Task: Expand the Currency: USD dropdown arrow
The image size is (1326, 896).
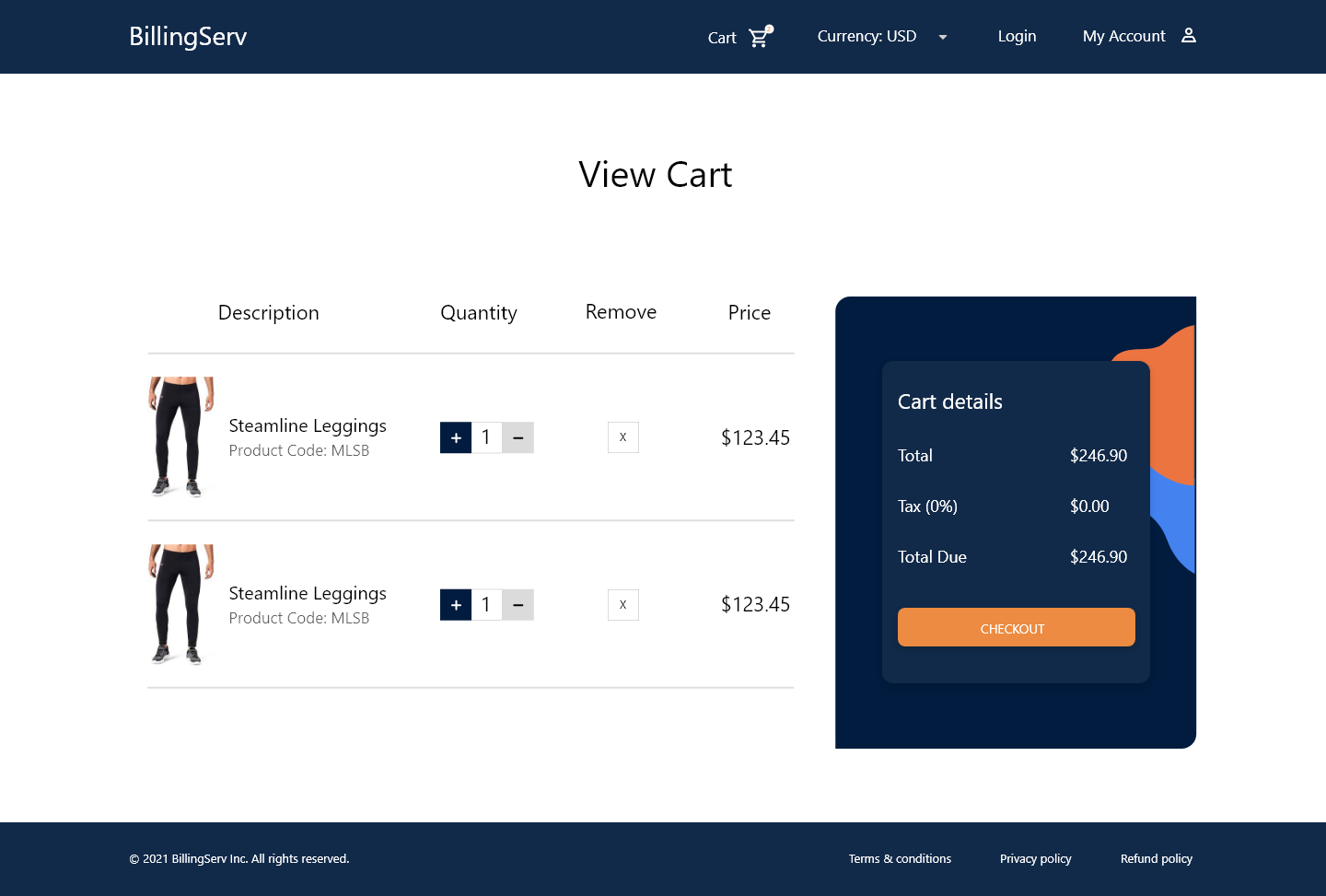Action: pyautogui.click(x=943, y=37)
